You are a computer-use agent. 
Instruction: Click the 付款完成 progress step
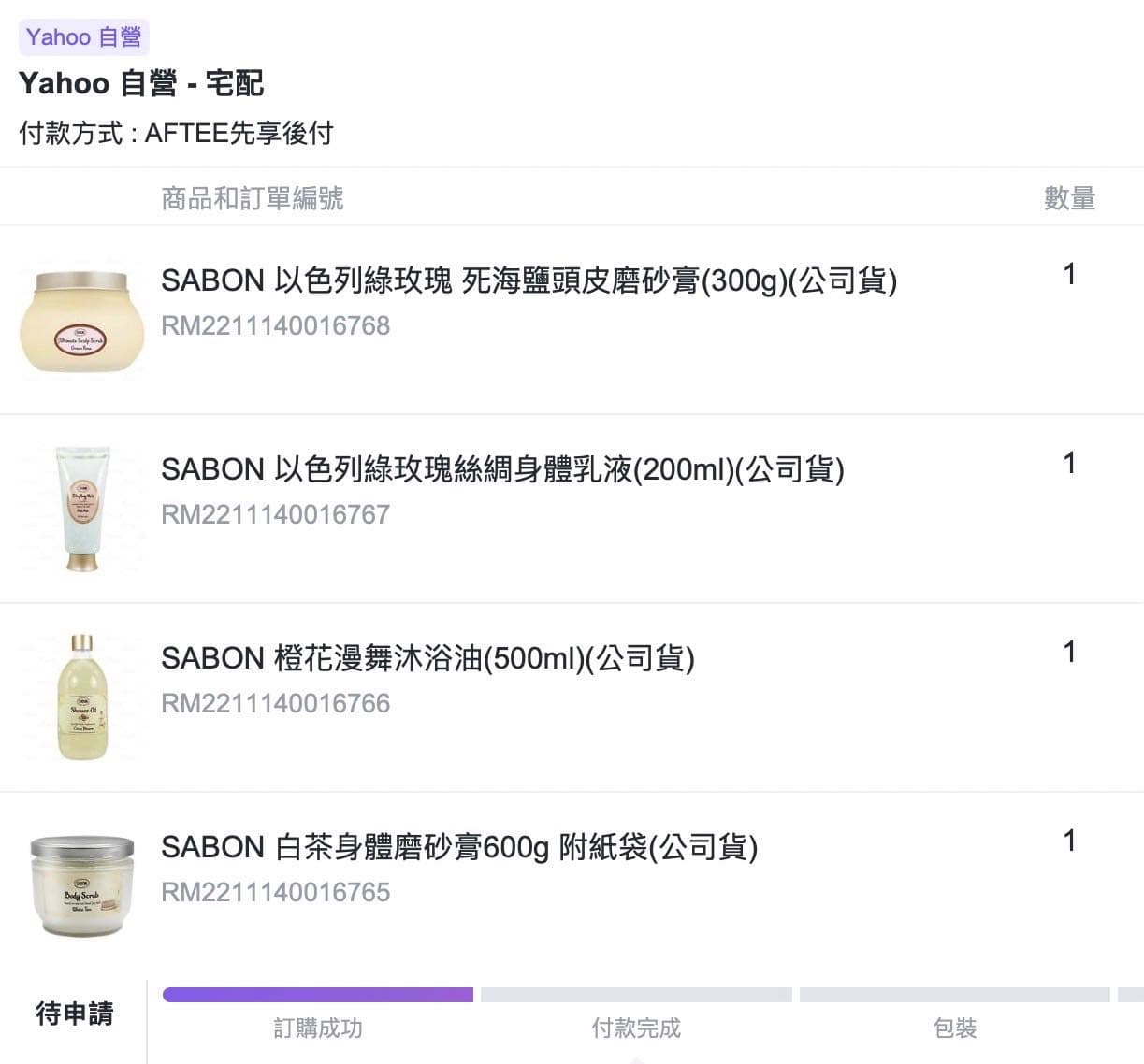(x=635, y=1028)
